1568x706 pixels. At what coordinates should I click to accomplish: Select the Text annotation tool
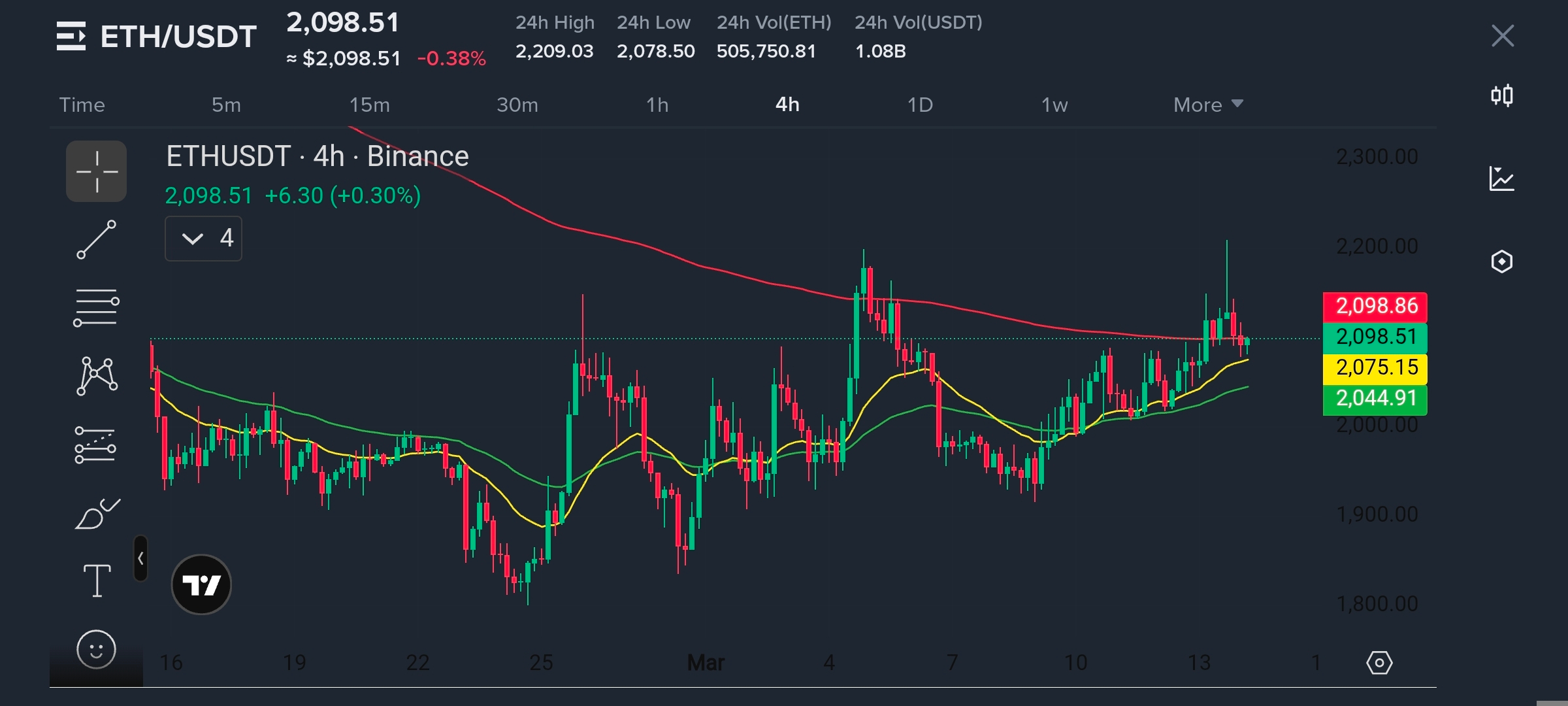pyautogui.click(x=97, y=580)
